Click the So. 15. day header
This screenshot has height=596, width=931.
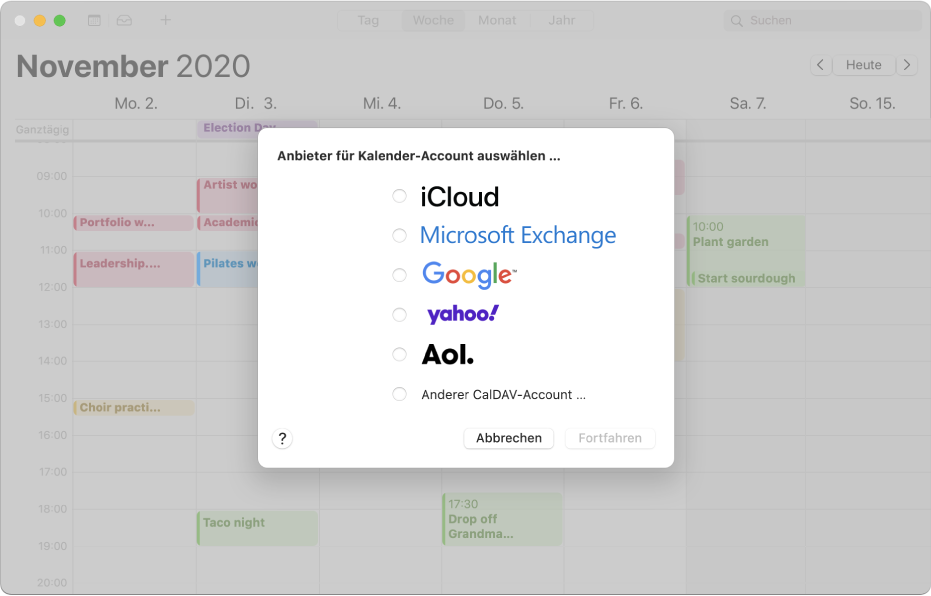tap(872, 103)
